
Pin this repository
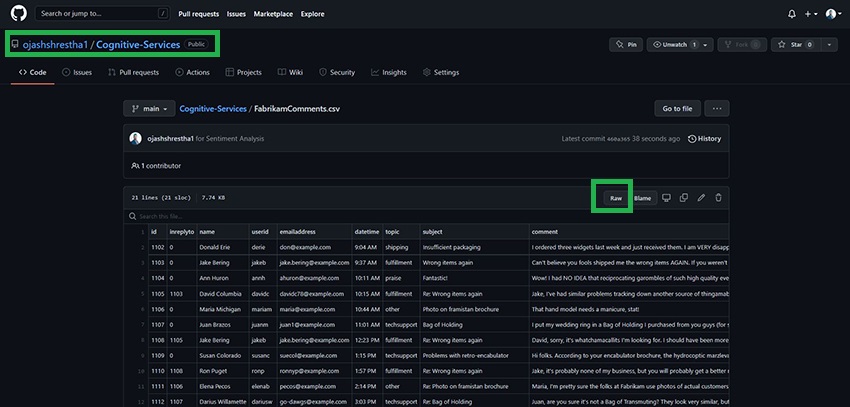[624, 45]
